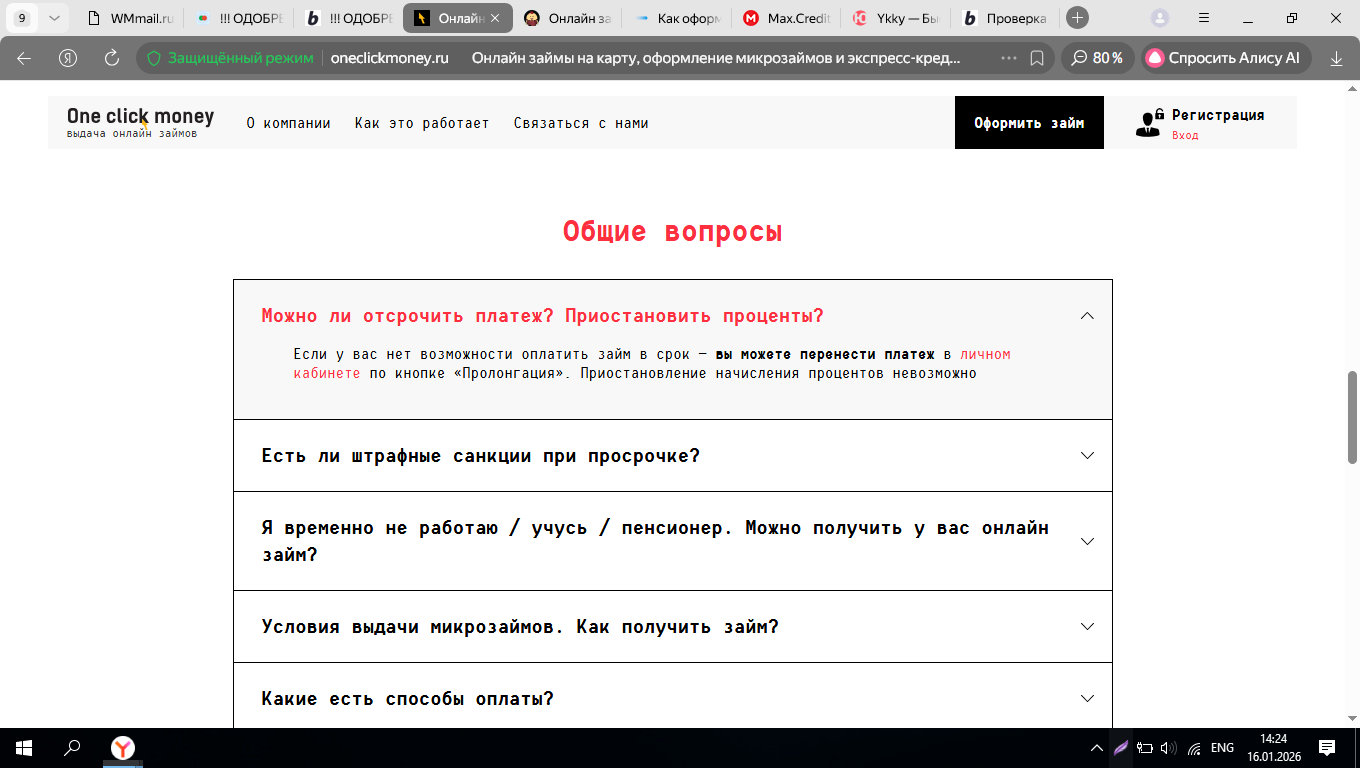This screenshot has width=1360, height=768.
Task: Close the active Онлайн tab
Action: (495, 18)
